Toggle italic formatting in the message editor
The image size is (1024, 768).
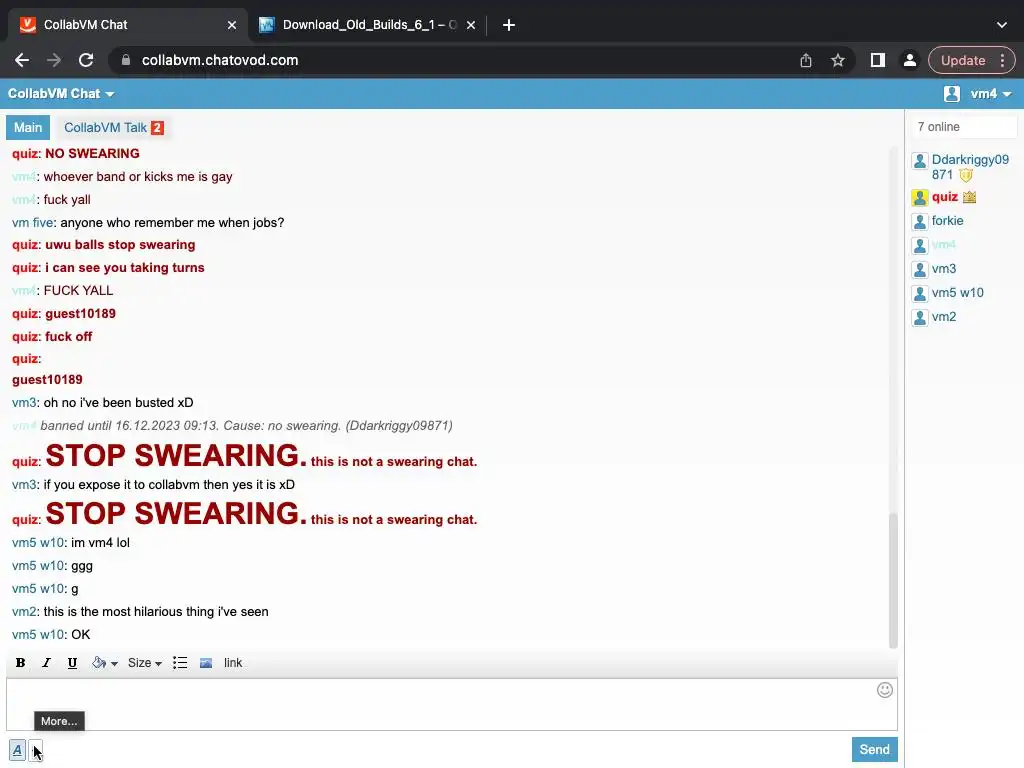click(x=46, y=663)
